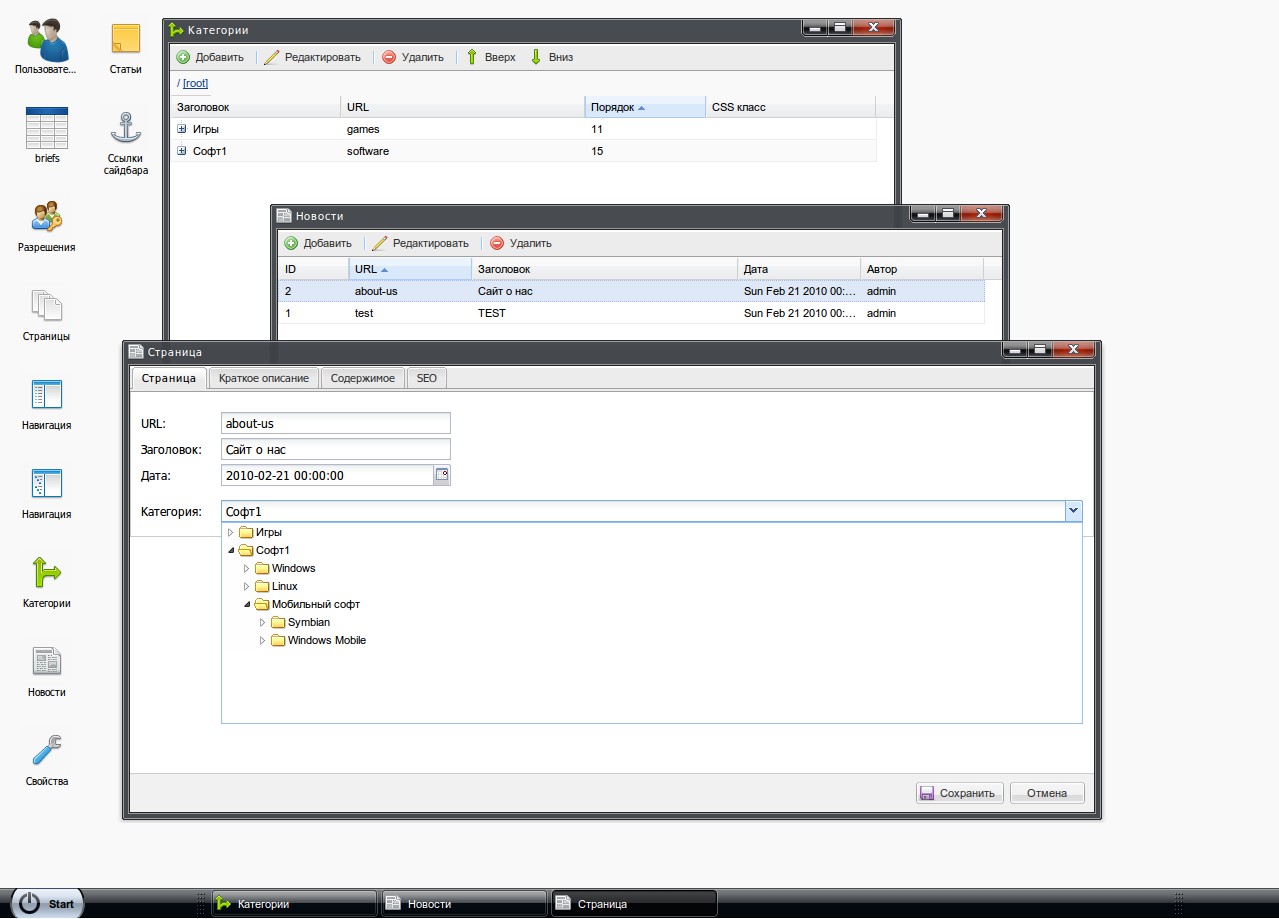This screenshot has height=919, width=1279.
Task: Select the Страница tab
Action: tap(168, 378)
